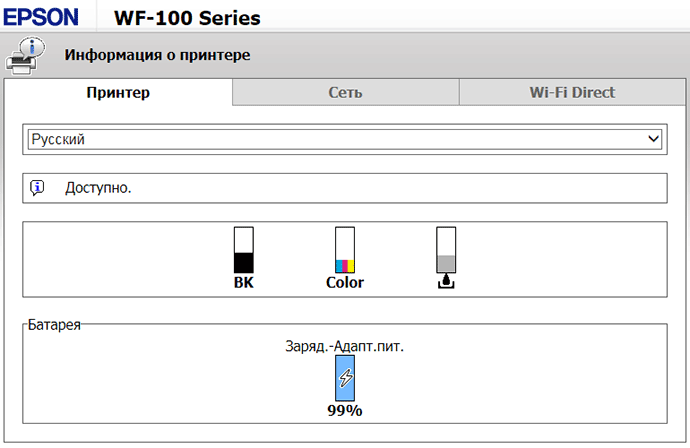Open the language dropdown showing Русский
Image resolution: width=690 pixels, height=448 pixels.
(345, 139)
